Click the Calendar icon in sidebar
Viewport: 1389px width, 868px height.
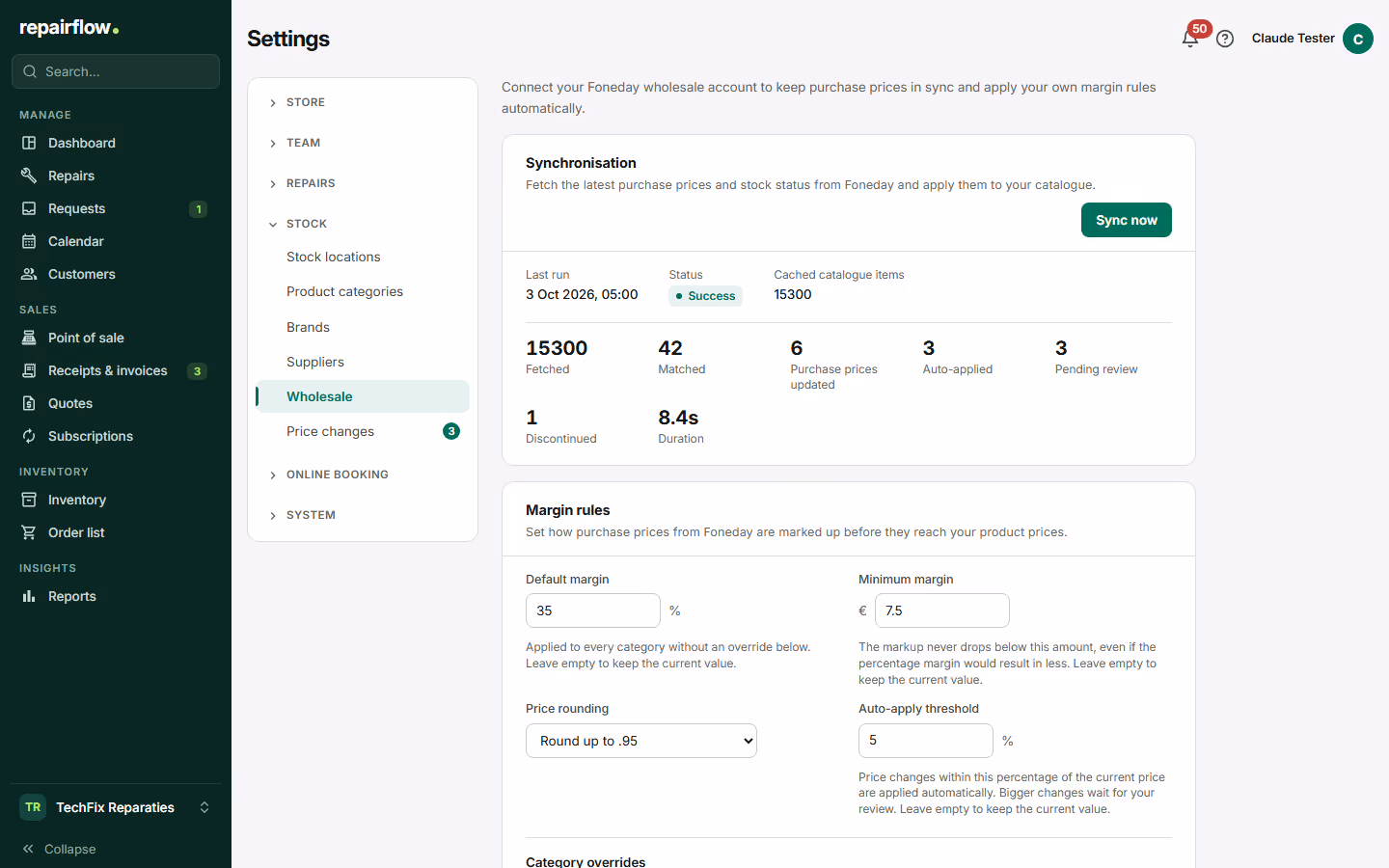click(x=29, y=241)
